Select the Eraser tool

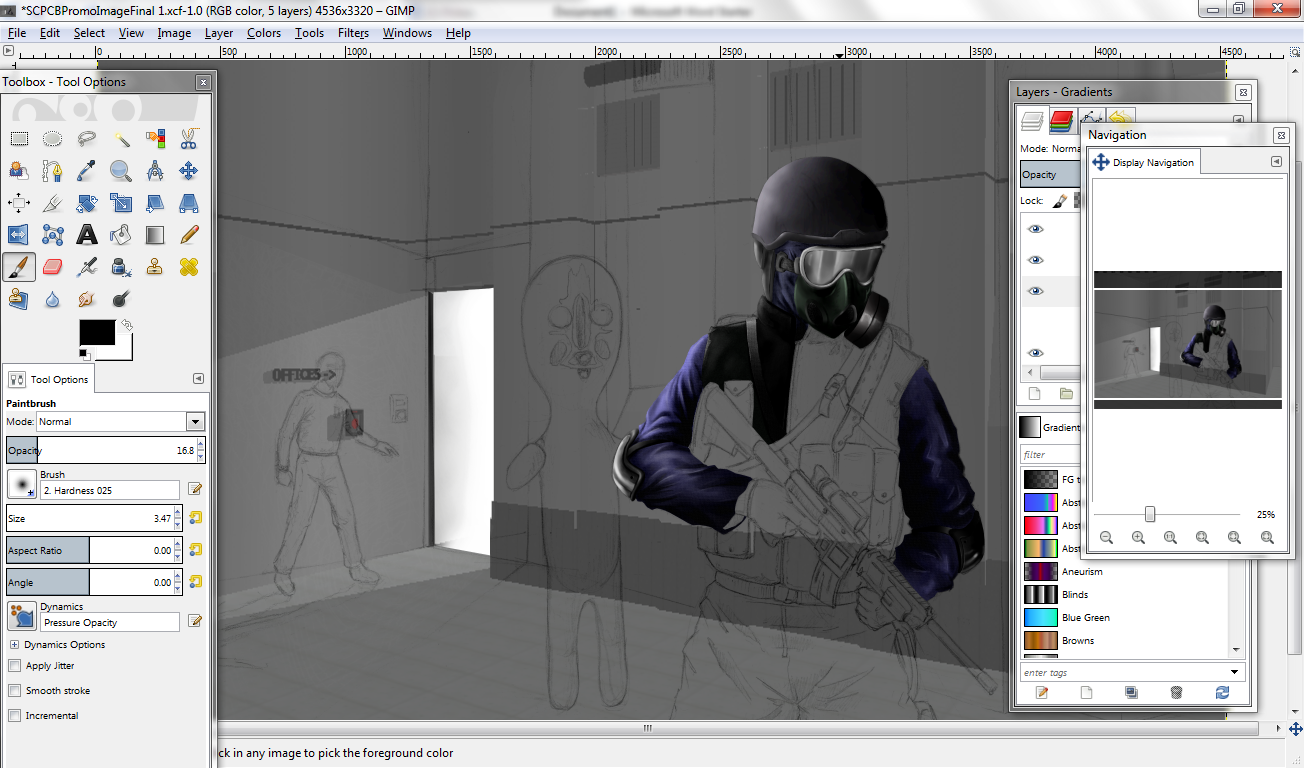tap(51, 267)
